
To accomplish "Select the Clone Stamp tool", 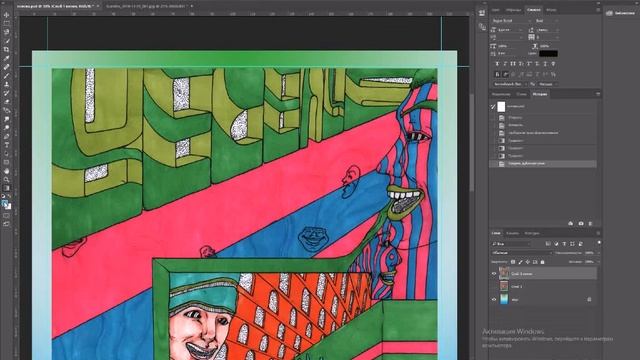I will pos(7,84).
